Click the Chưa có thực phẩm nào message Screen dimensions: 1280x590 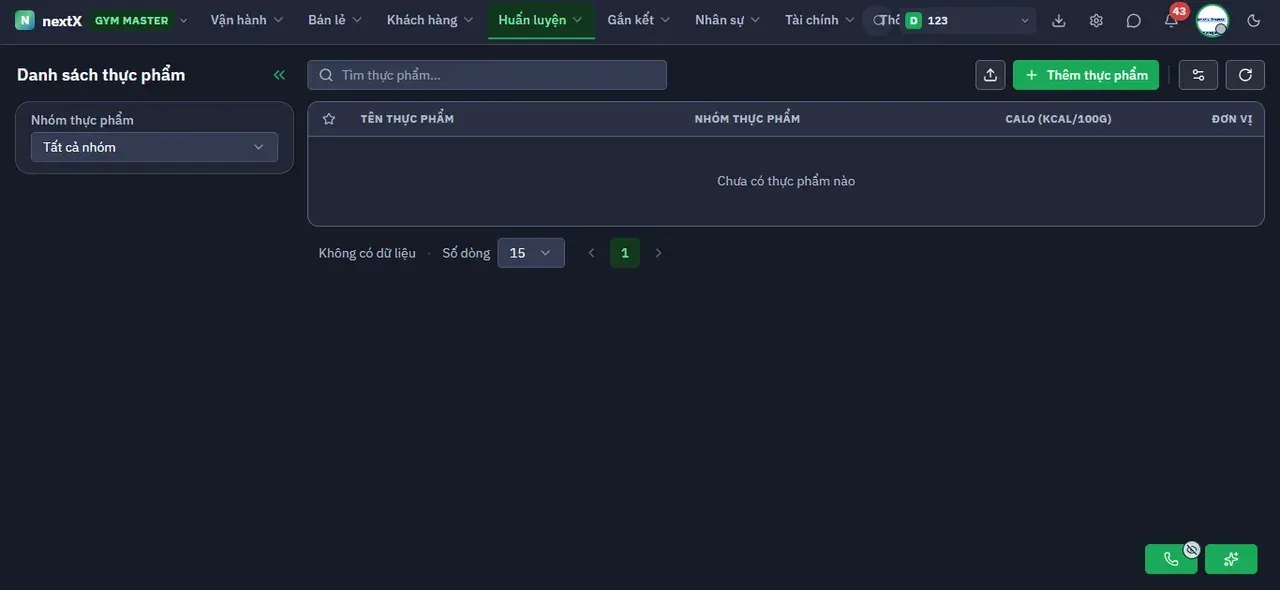coord(786,181)
